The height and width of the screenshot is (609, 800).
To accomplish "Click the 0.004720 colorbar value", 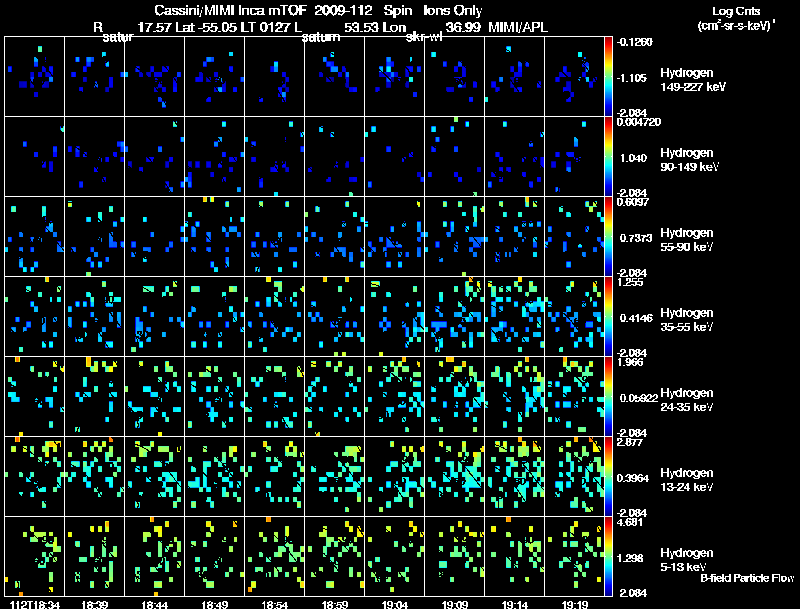I will [639, 122].
